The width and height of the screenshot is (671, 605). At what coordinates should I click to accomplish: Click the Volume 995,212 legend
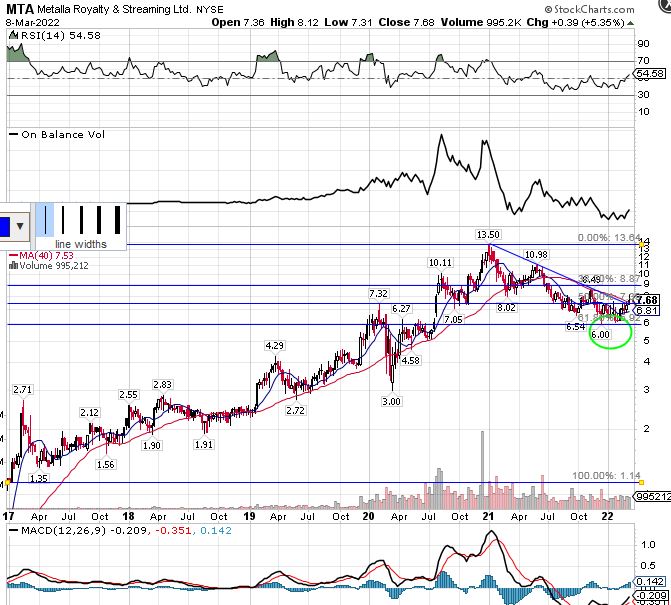tap(48, 265)
